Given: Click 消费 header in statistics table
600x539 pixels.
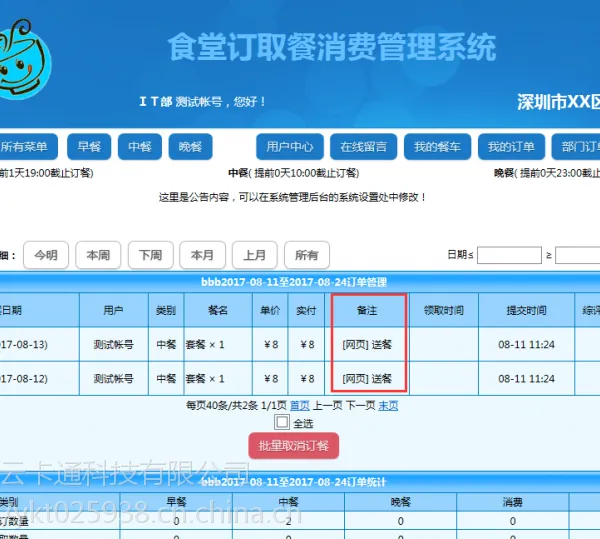Looking at the screenshot, I should click(x=513, y=502).
